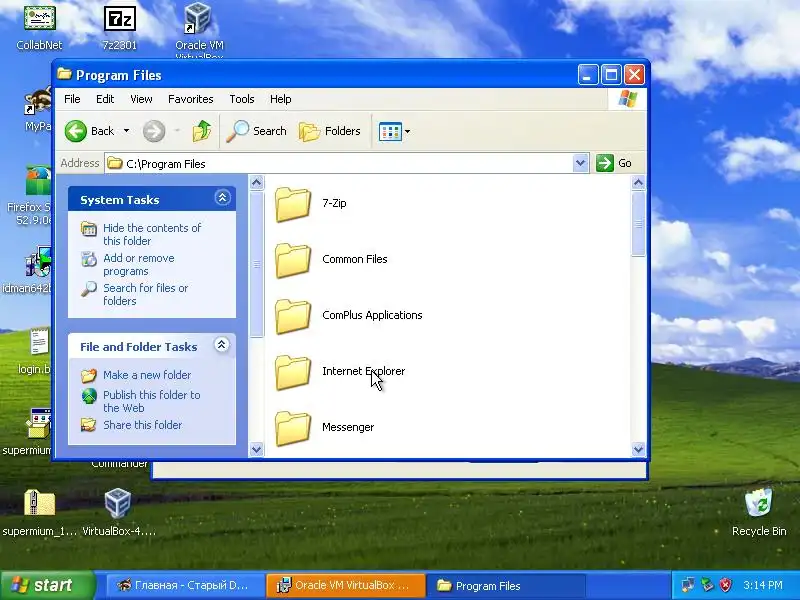Open the Help menu
The image size is (800, 600).
(281, 99)
